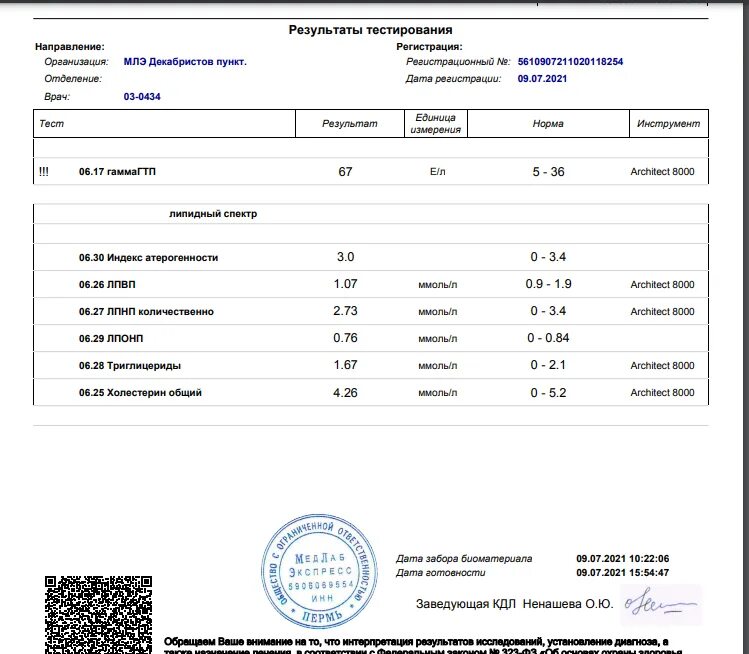Click the 'Инструмент' column header
The image size is (749, 654).
[x=668, y=124]
